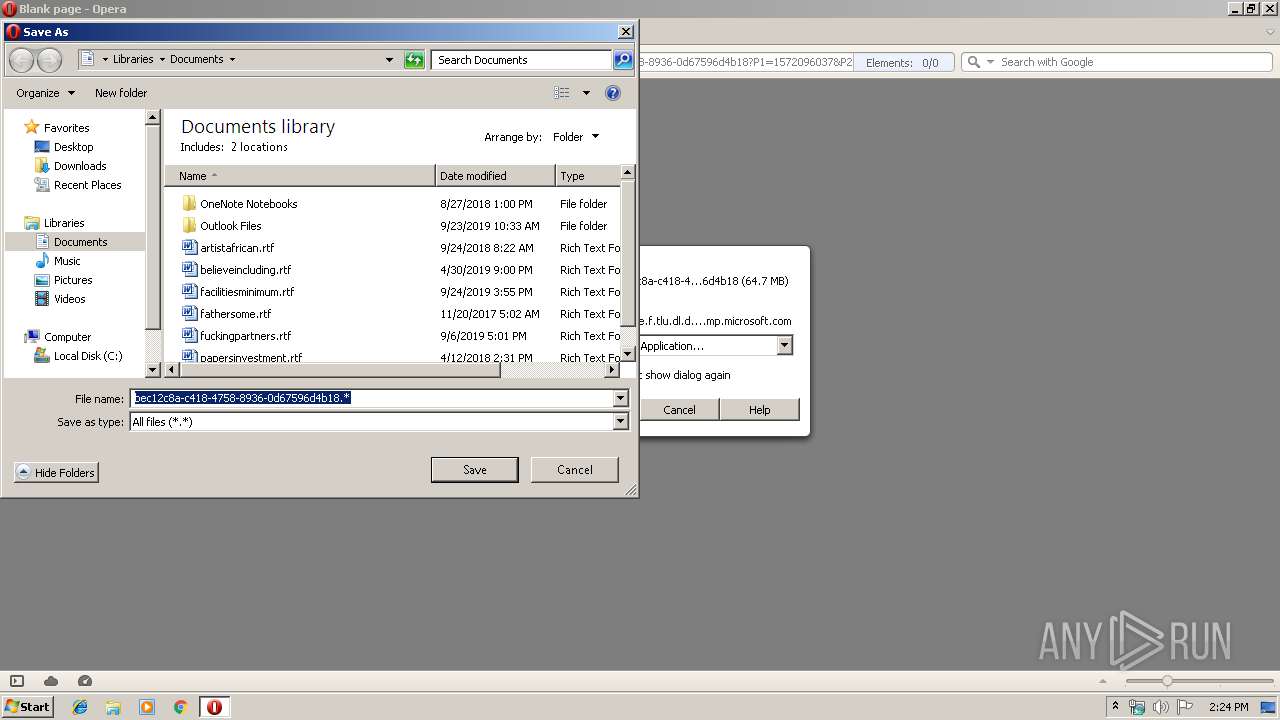Sort files by the Type column header

(x=588, y=176)
